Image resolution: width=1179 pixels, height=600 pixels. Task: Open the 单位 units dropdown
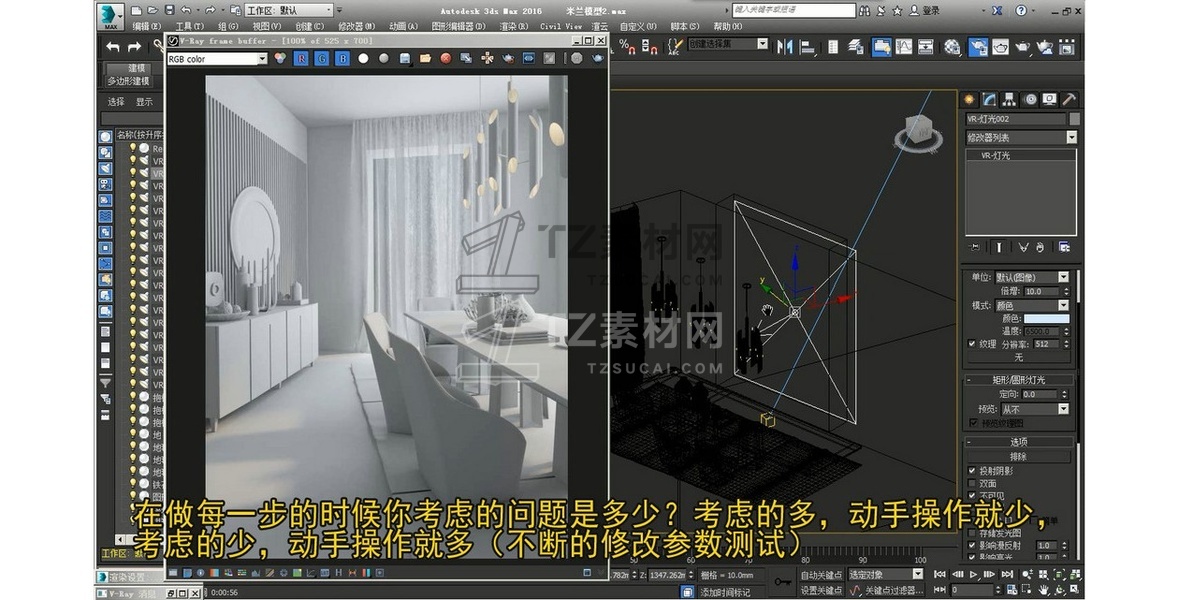1031,277
